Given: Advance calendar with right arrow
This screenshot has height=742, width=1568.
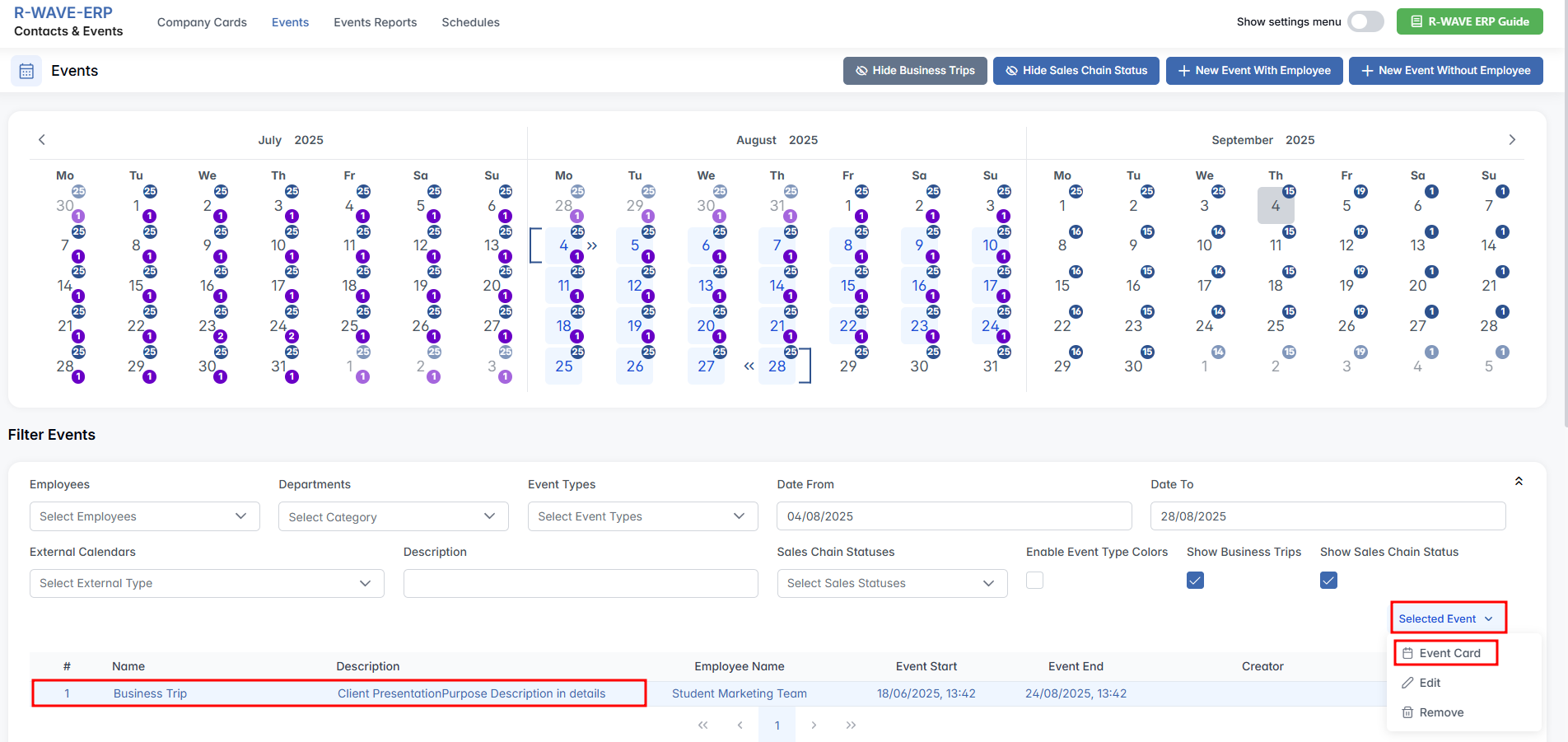Looking at the screenshot, I should pos(1511,140).
